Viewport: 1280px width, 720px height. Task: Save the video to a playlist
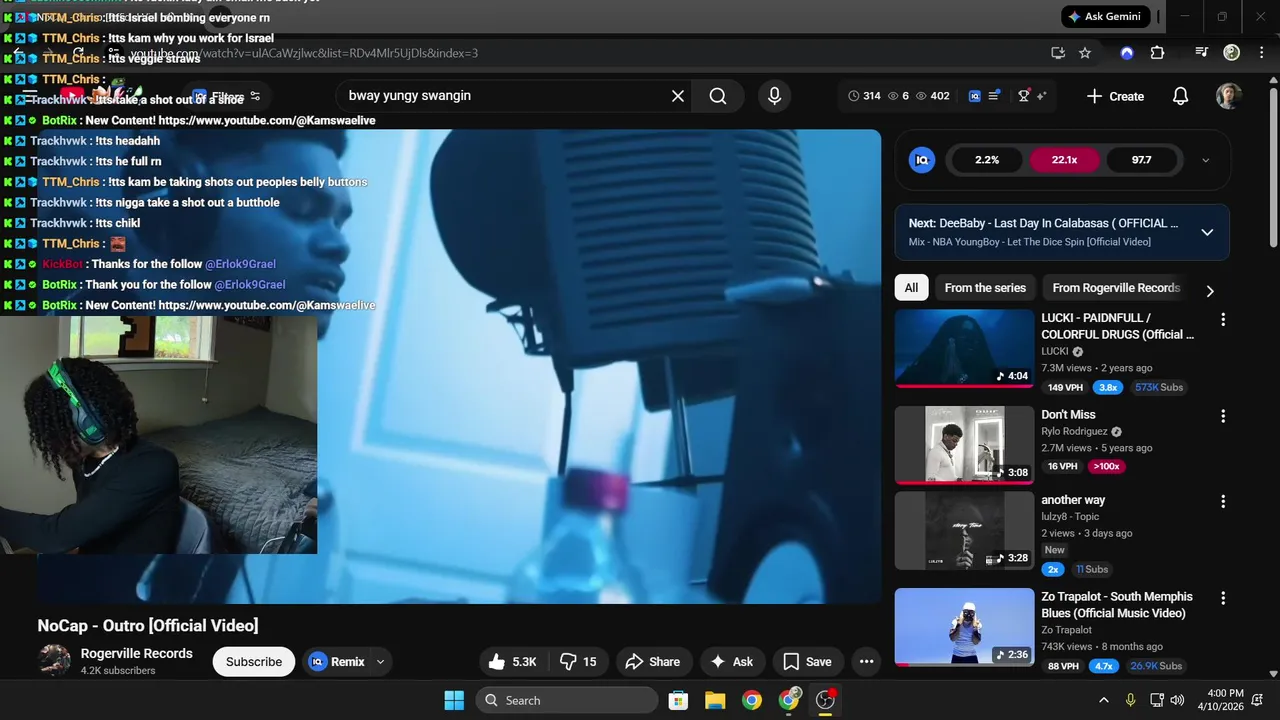click(807, 661)
